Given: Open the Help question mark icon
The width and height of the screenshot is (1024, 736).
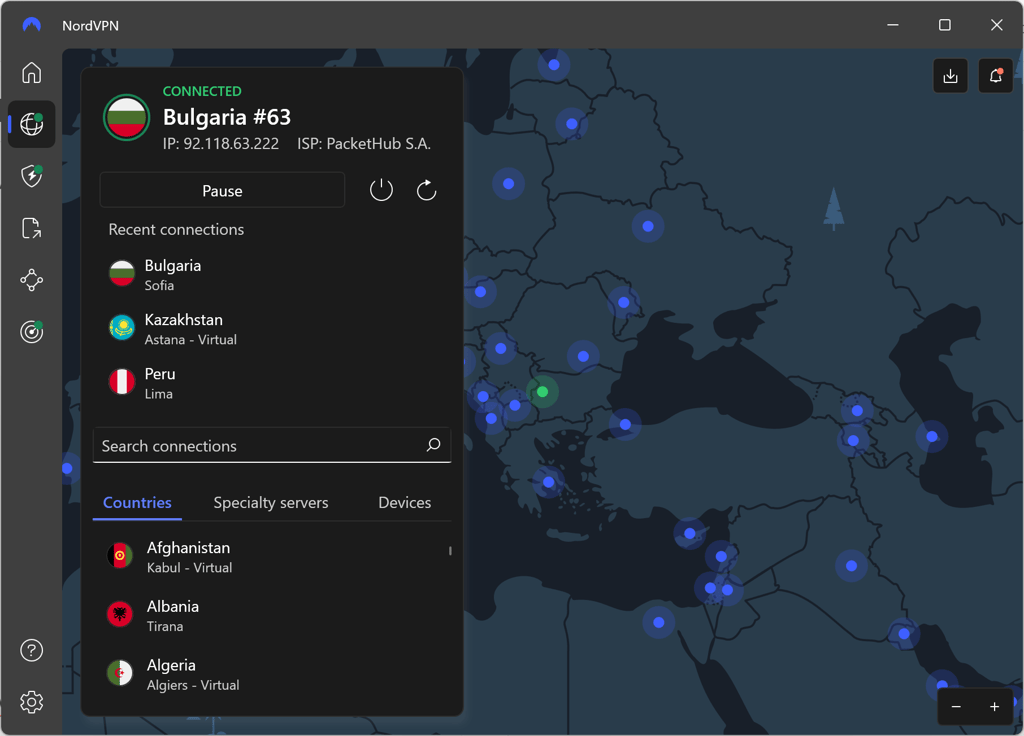Looking at the screenshot, I should (31, 650).
